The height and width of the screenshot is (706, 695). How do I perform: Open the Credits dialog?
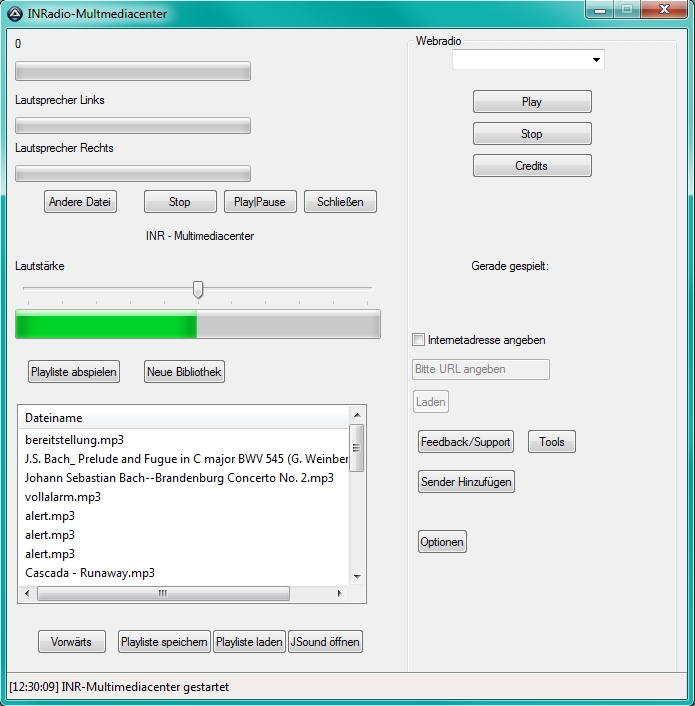(x=532, y=166)
